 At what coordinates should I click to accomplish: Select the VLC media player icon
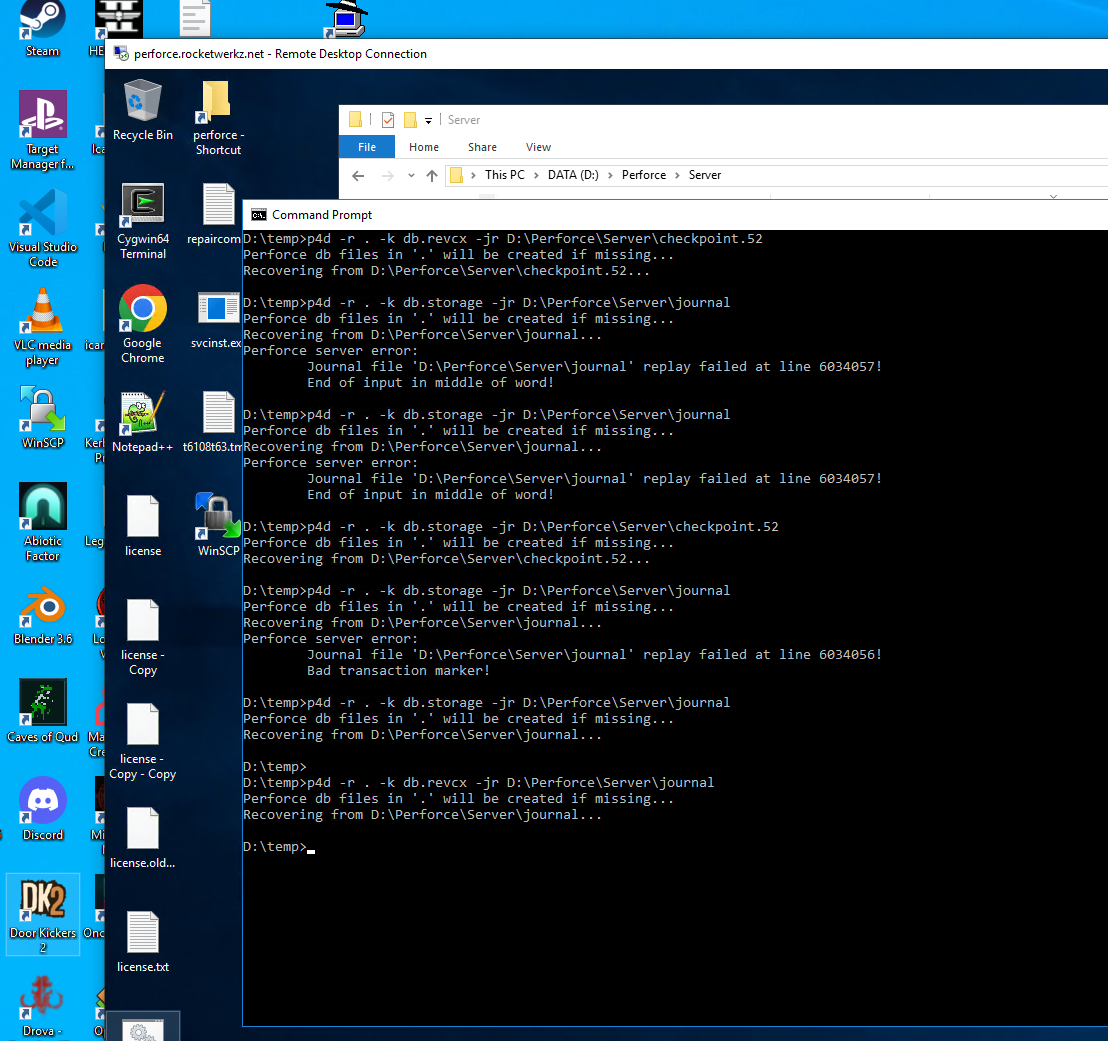pyautogui.click(x=42, y=311)
